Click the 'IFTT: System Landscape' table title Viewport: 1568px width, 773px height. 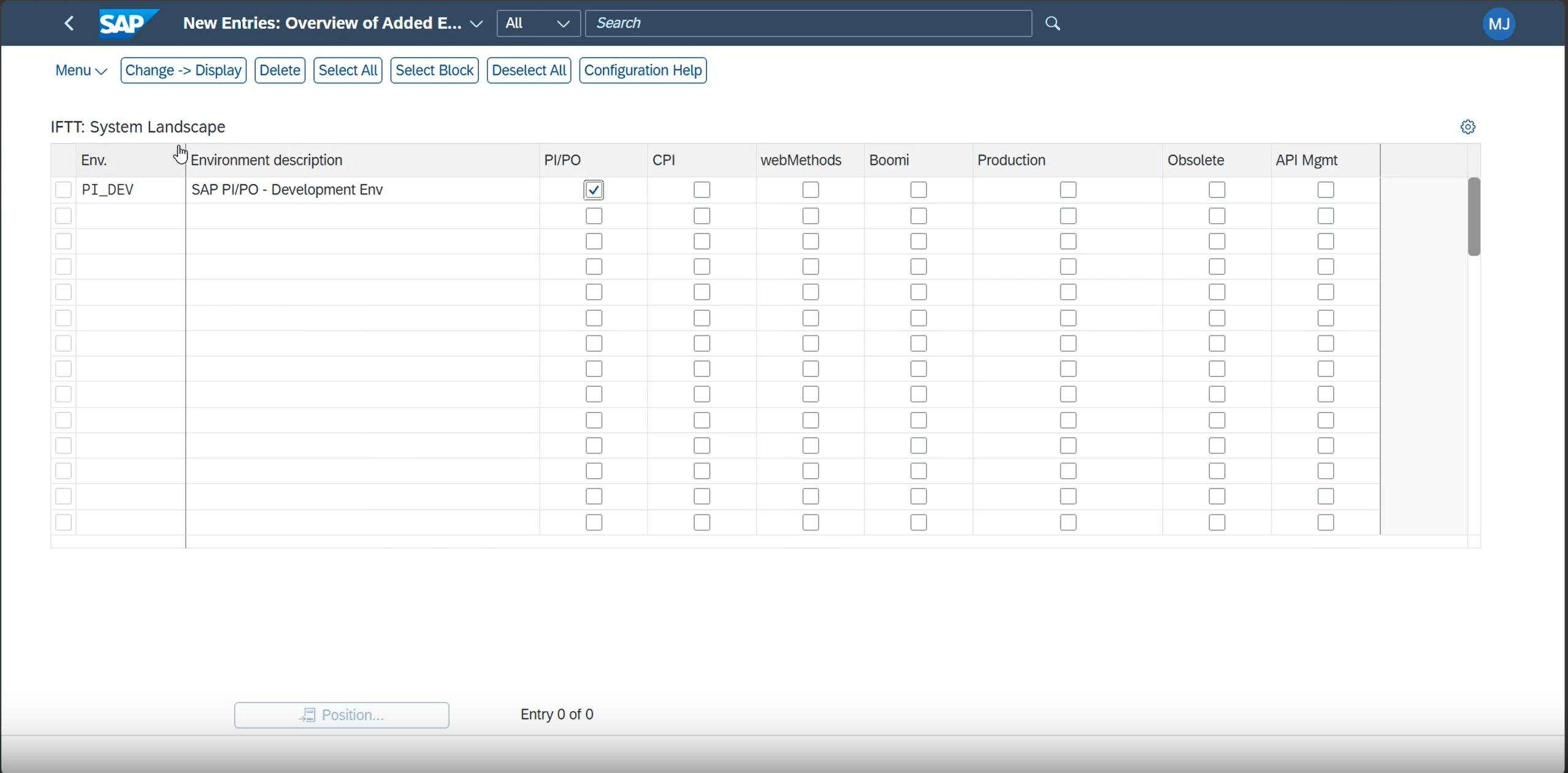tap(138, 127)
